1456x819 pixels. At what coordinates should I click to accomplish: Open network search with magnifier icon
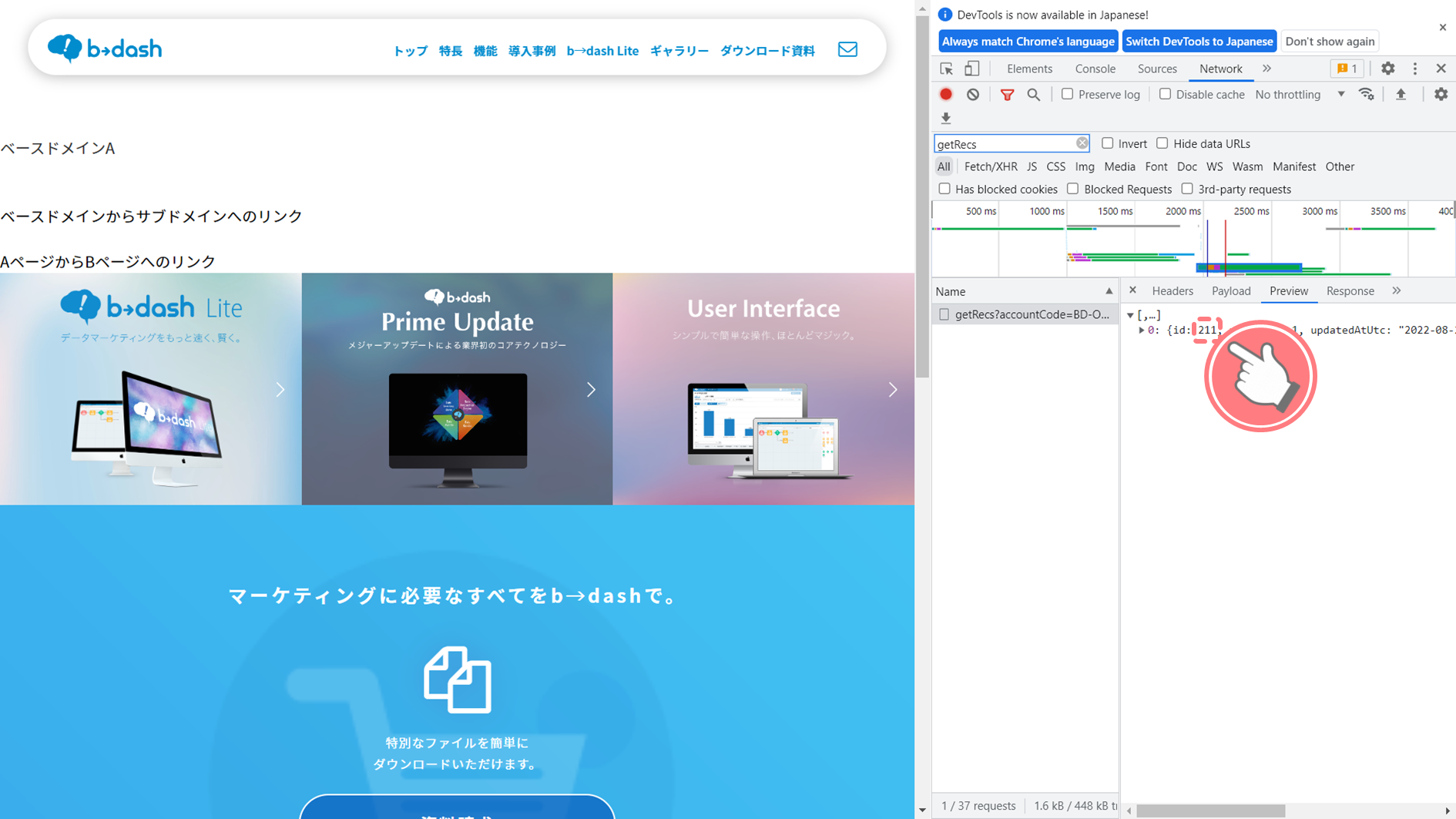click(x=1034, y=94)
